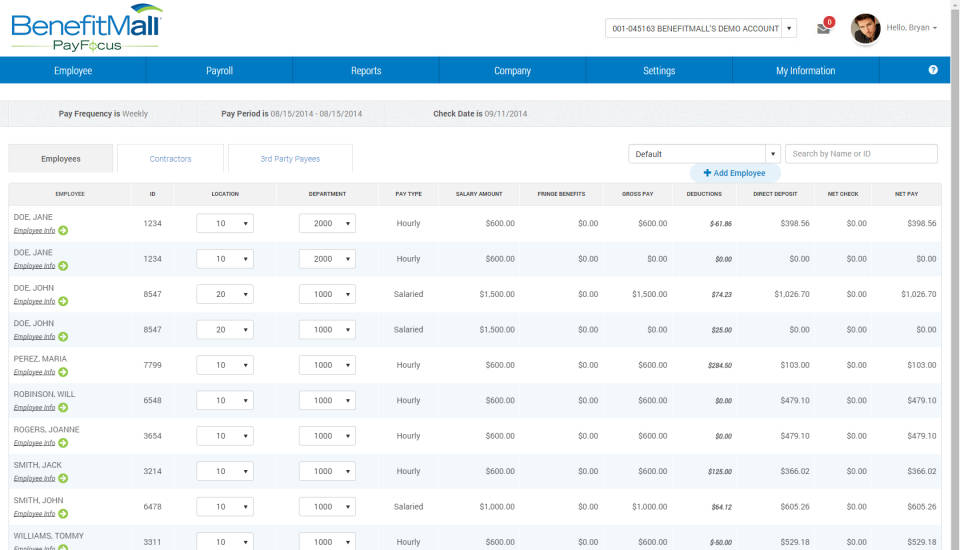The width and height of the screenshot is (960, 550).
Task: Click green arrow icon for Rogers, Joanne
Action: point(63,443)
